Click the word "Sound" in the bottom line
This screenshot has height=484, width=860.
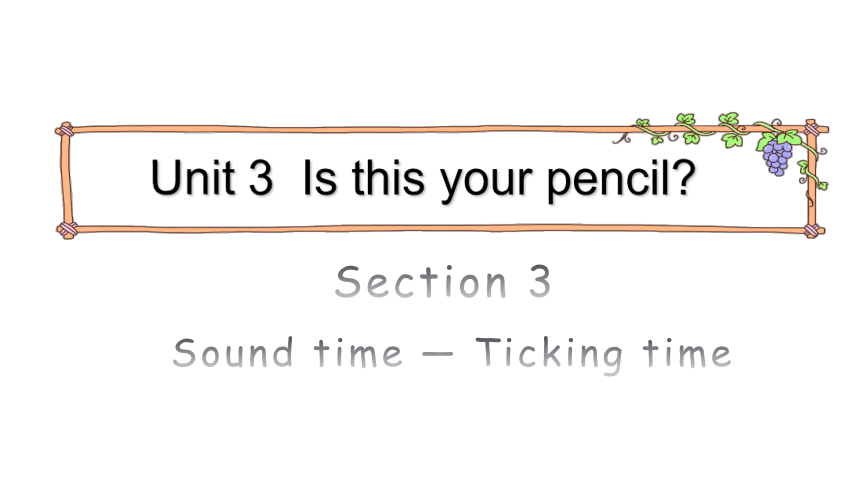[233, 352]
